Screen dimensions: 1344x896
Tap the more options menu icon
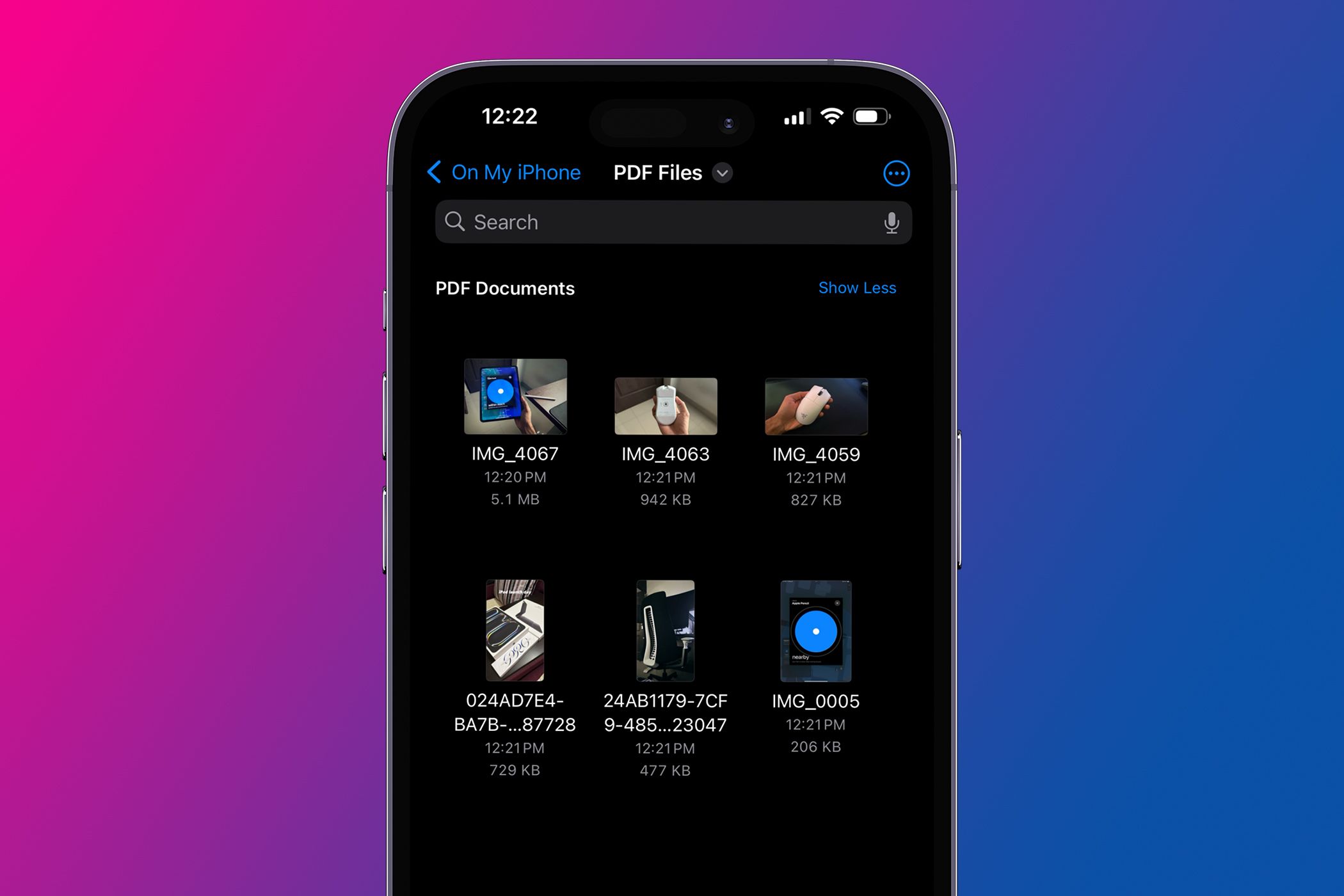895,173
